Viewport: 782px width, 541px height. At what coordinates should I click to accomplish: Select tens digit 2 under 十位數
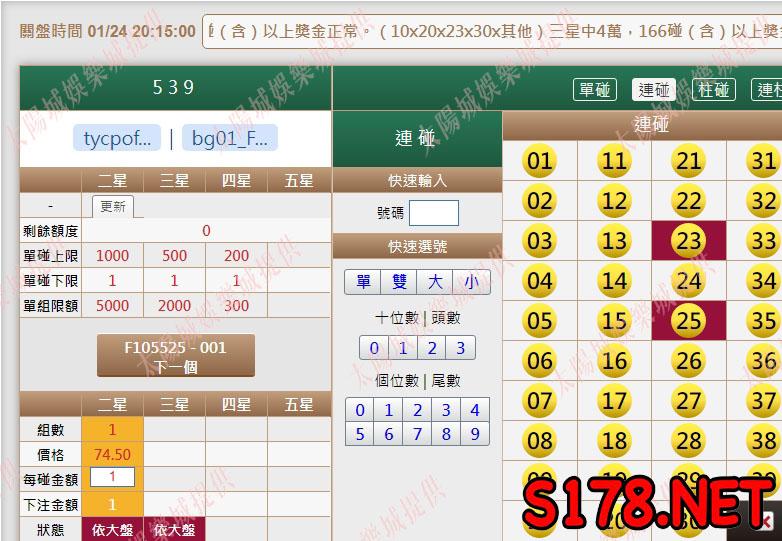tap(432, 348)
